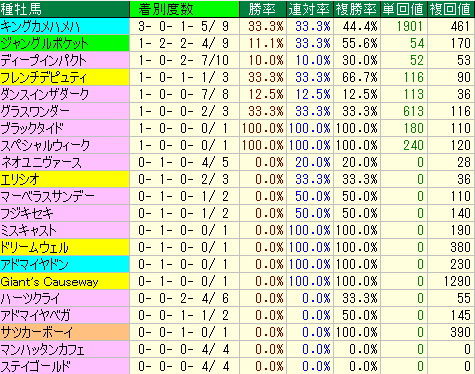The width and height of the screenshot is (475, 374).
Task: Sort by the 単回値 column header
Action: point(403,9)
